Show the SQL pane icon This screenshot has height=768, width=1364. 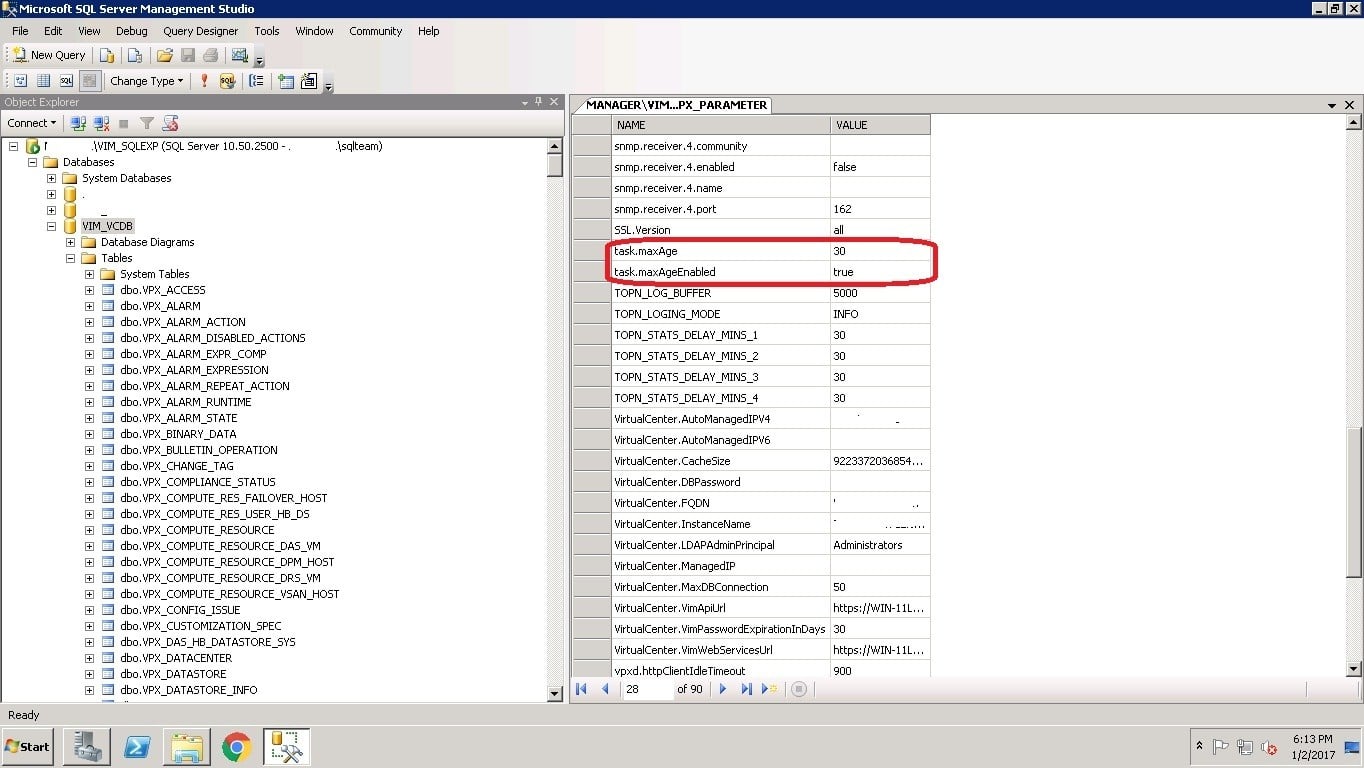point(66,81)
